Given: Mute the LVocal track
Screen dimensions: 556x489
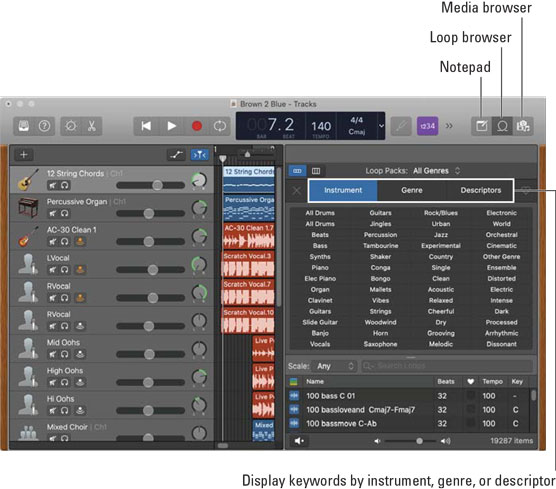Looking at the screenshot, I should pos(52,269).
